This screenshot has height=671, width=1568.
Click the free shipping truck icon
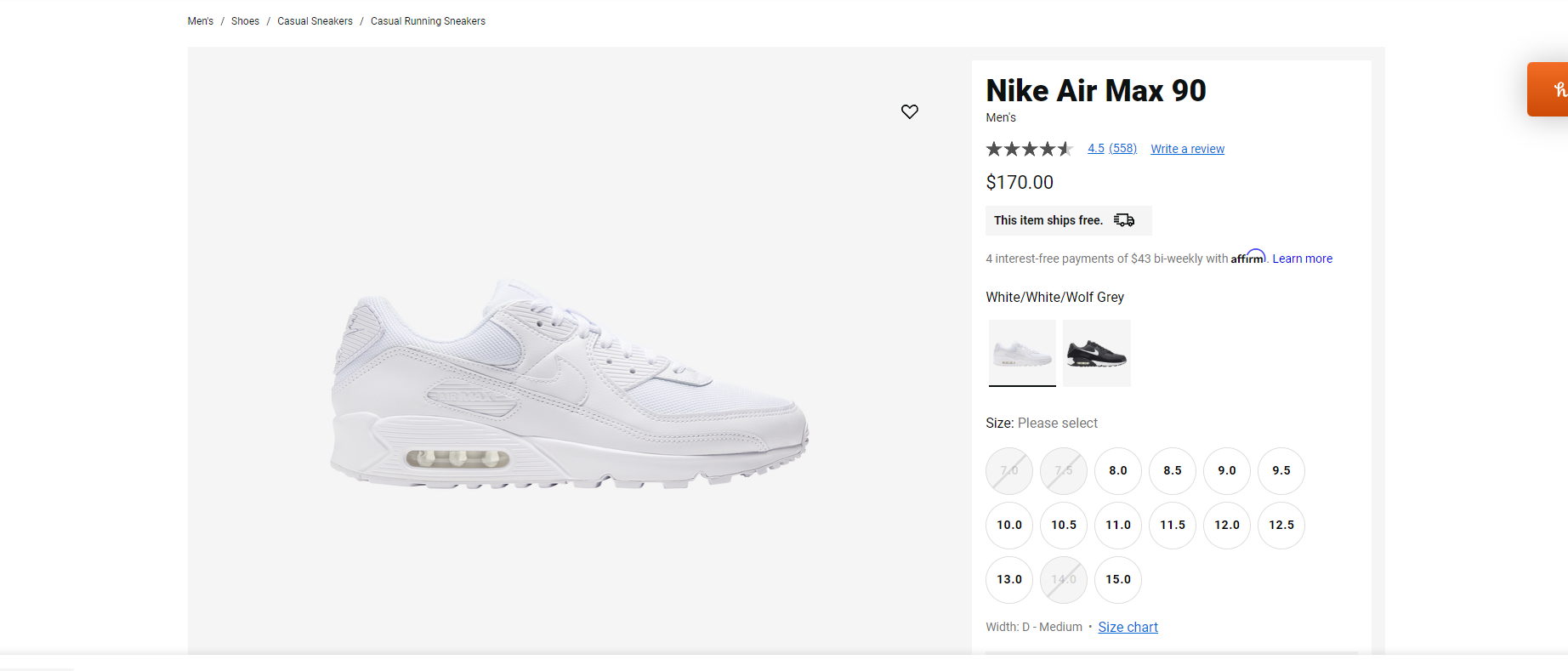click(1124, 220)
